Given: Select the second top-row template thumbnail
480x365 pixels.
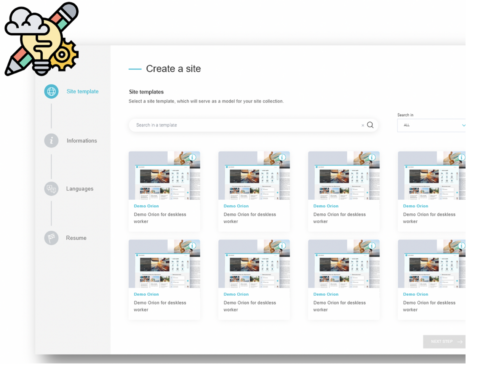Looking at the screenshot, I should coord(254,175).
